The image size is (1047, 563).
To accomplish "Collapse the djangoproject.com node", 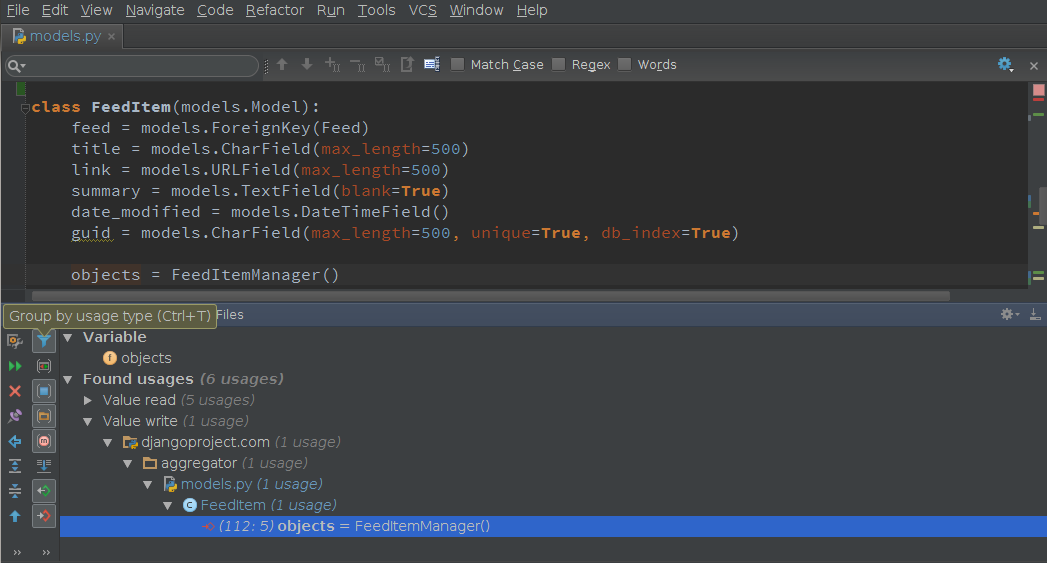I will (x=108, y=443).
